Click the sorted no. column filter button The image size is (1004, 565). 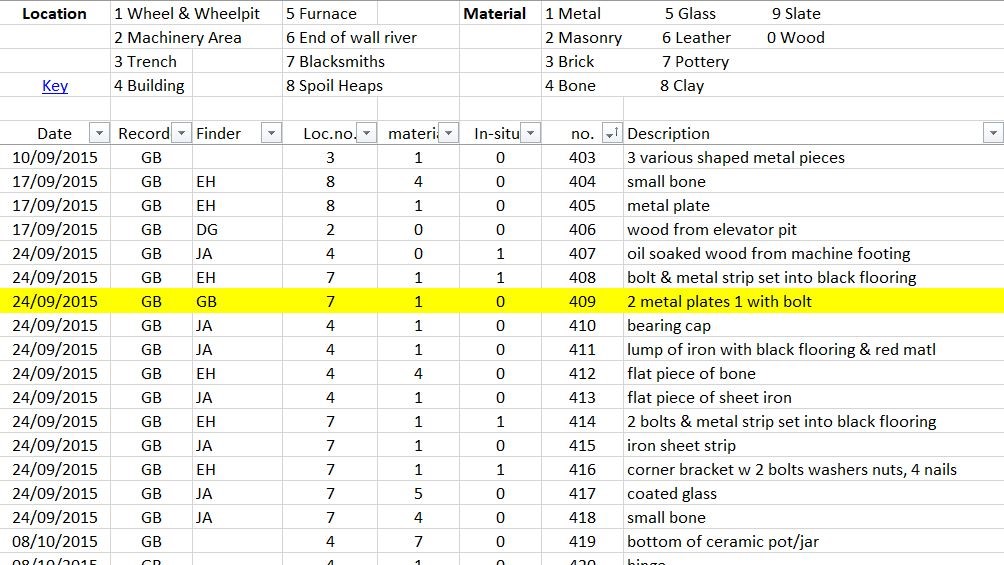(x=612, y=133)
